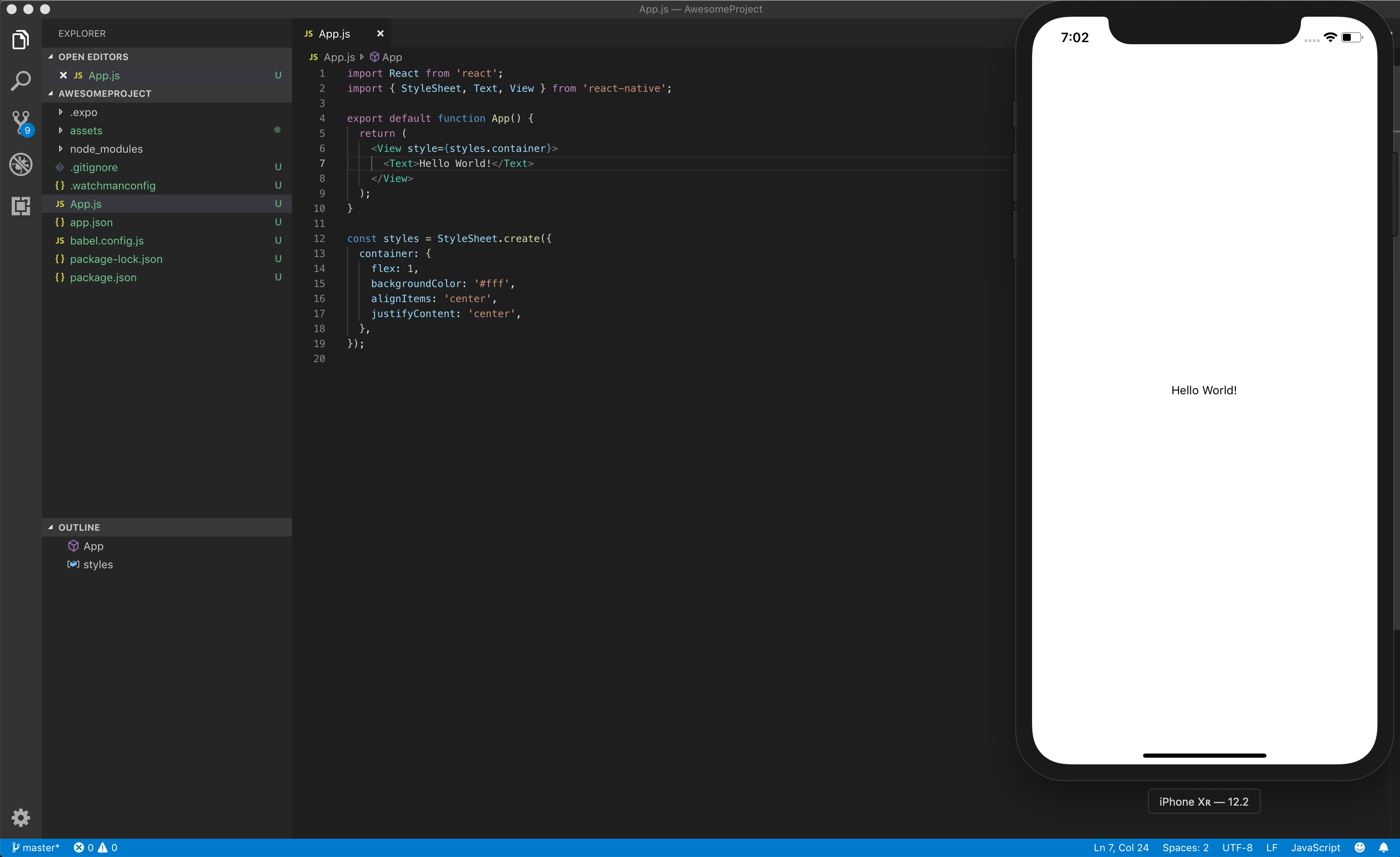The width and height of the screenshot is (1400, 857).
Task: Open the Search view
Action: tap(21, 81)
